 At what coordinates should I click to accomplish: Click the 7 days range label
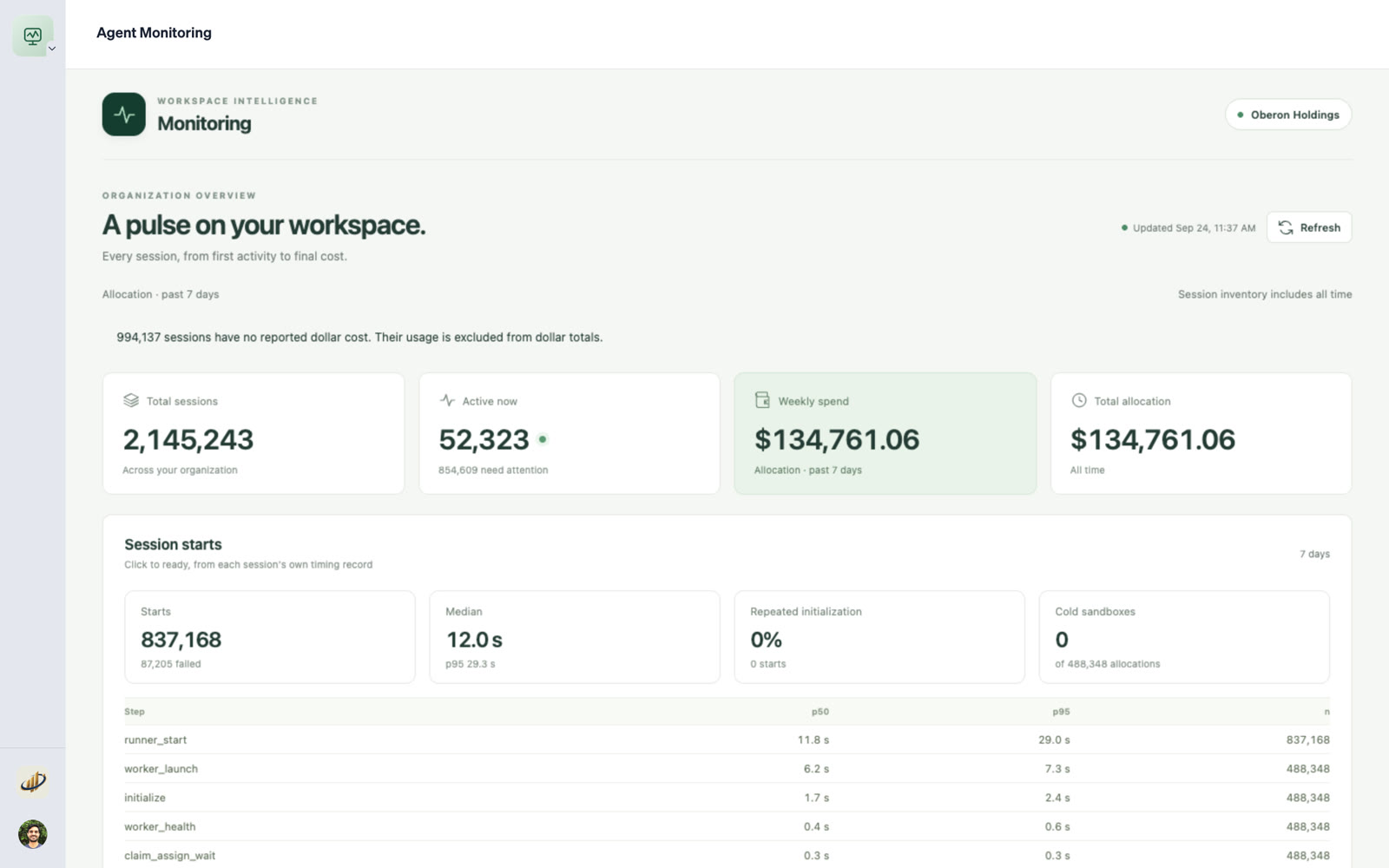(x=1314, y=554)
